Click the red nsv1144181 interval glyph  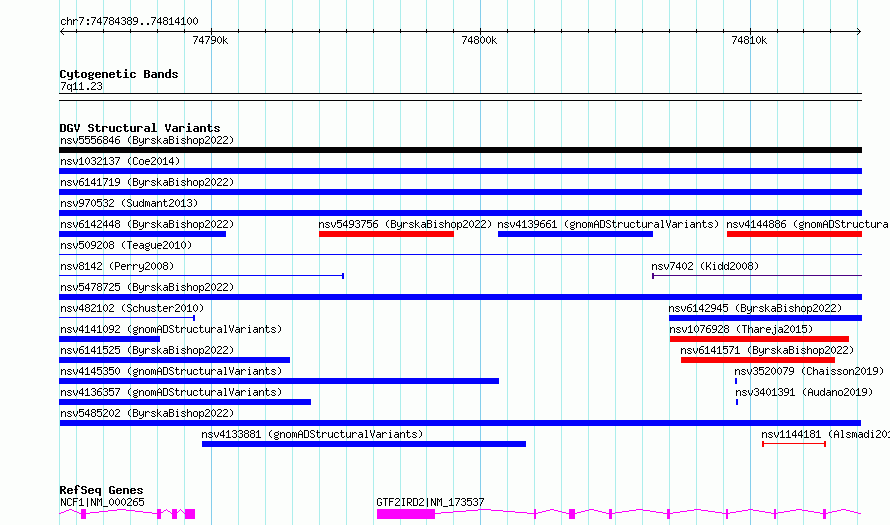[794, 444]
